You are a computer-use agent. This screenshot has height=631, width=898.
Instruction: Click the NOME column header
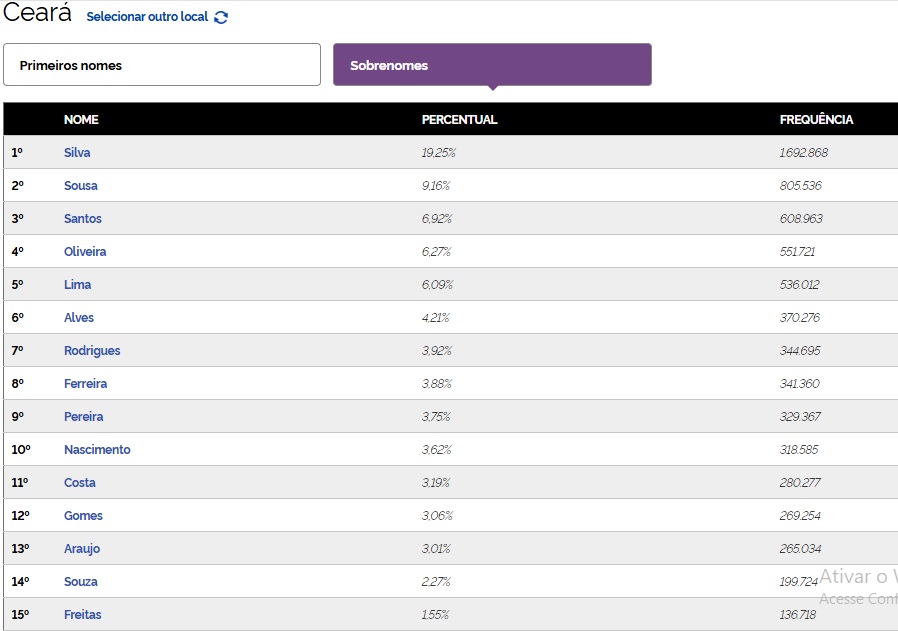tap(81, 120)
